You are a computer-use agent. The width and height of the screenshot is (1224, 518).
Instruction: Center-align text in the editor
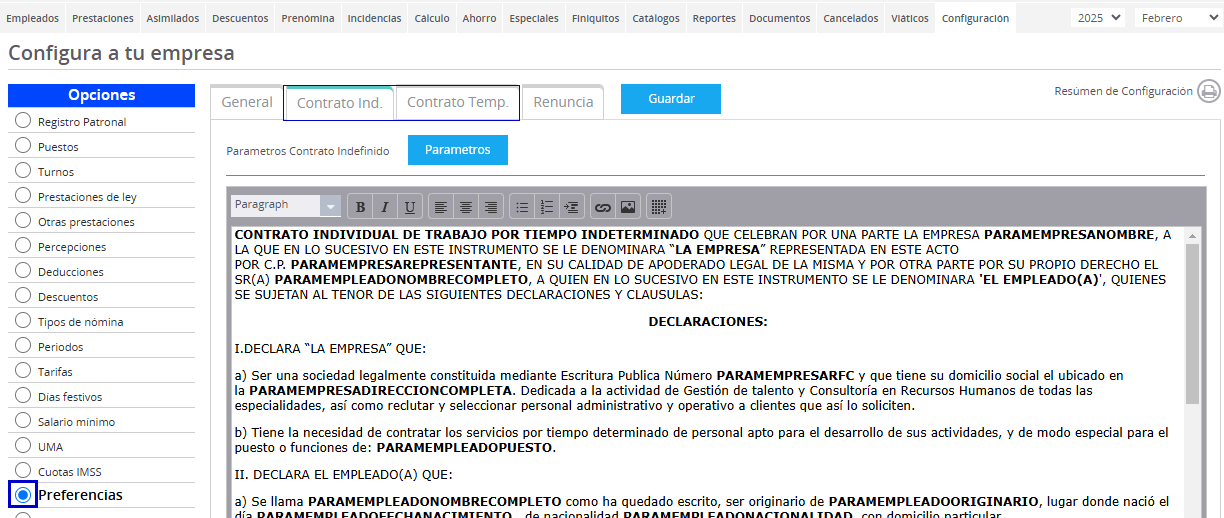(465, 207)
